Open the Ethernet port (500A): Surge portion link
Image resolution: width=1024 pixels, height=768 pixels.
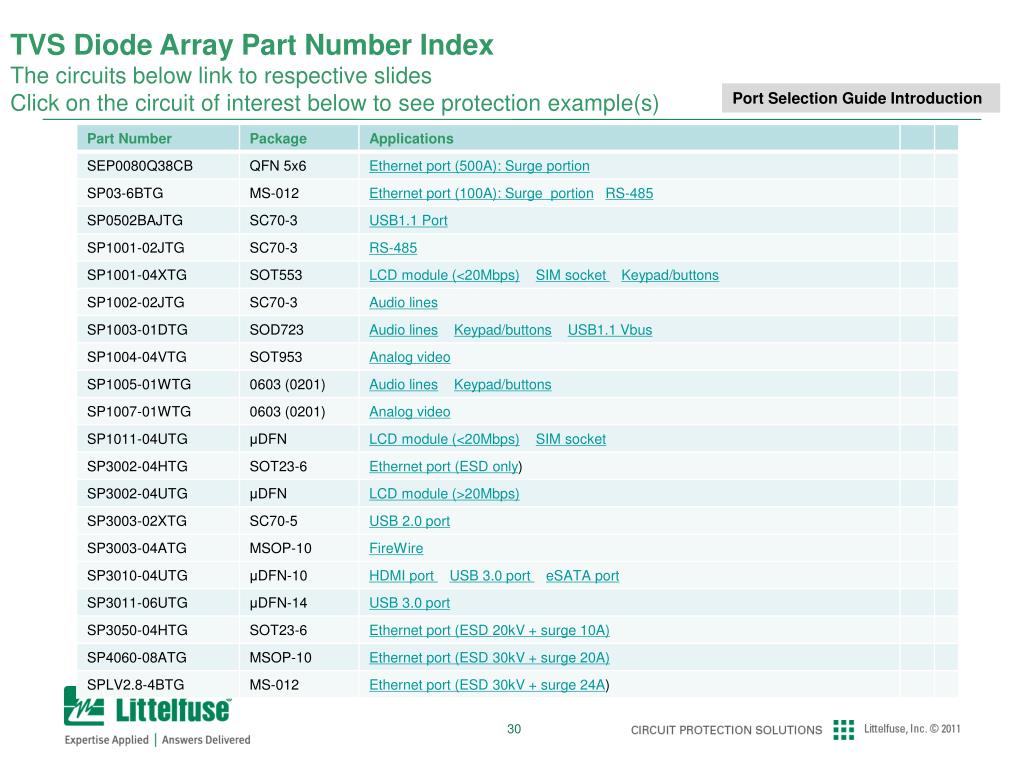(479, 166)
